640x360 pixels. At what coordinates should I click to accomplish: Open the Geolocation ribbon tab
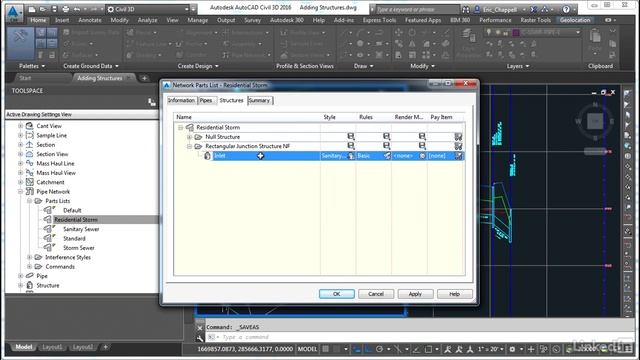pos(575,20)
